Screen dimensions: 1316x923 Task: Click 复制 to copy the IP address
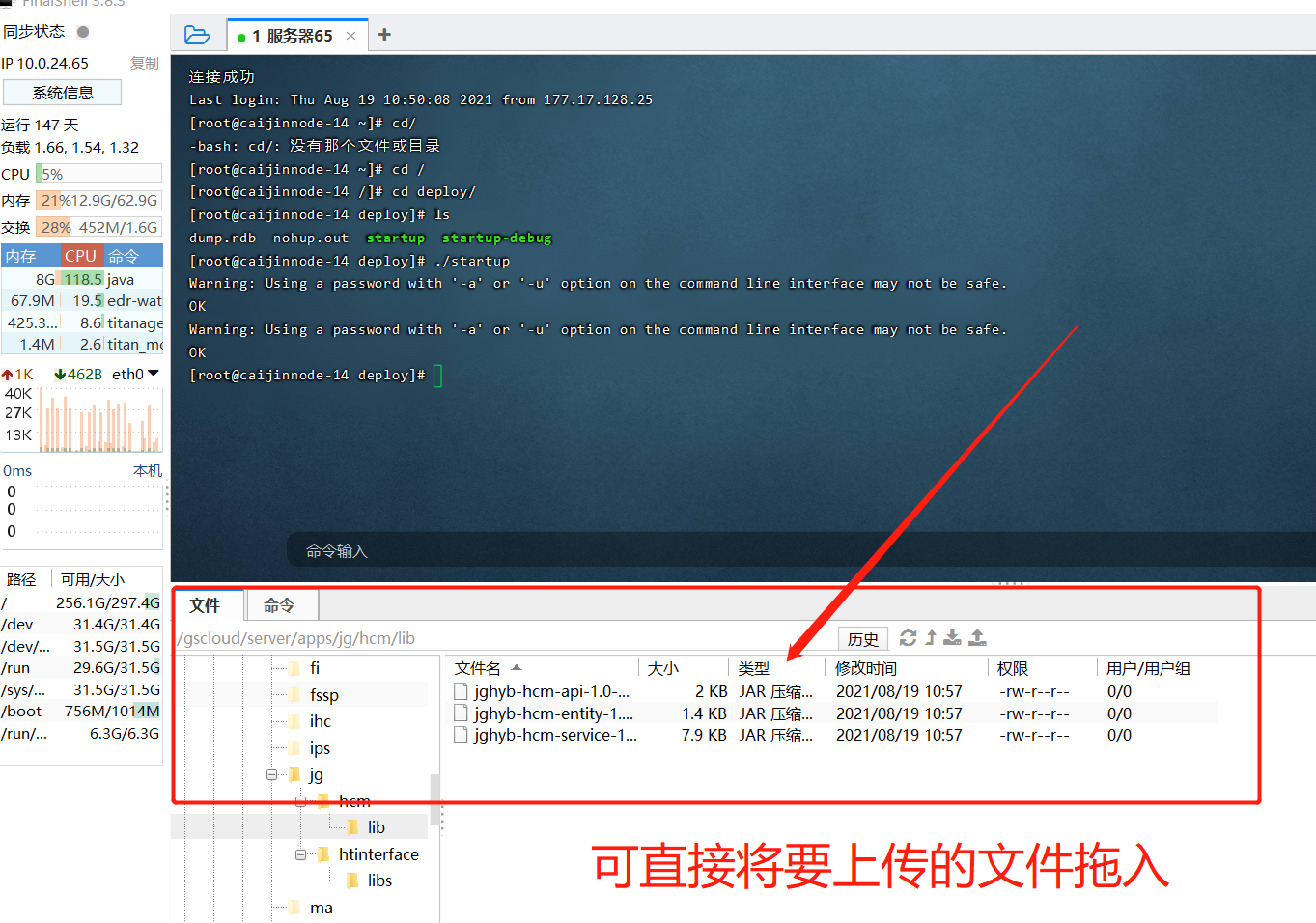[x=144, y=63]
